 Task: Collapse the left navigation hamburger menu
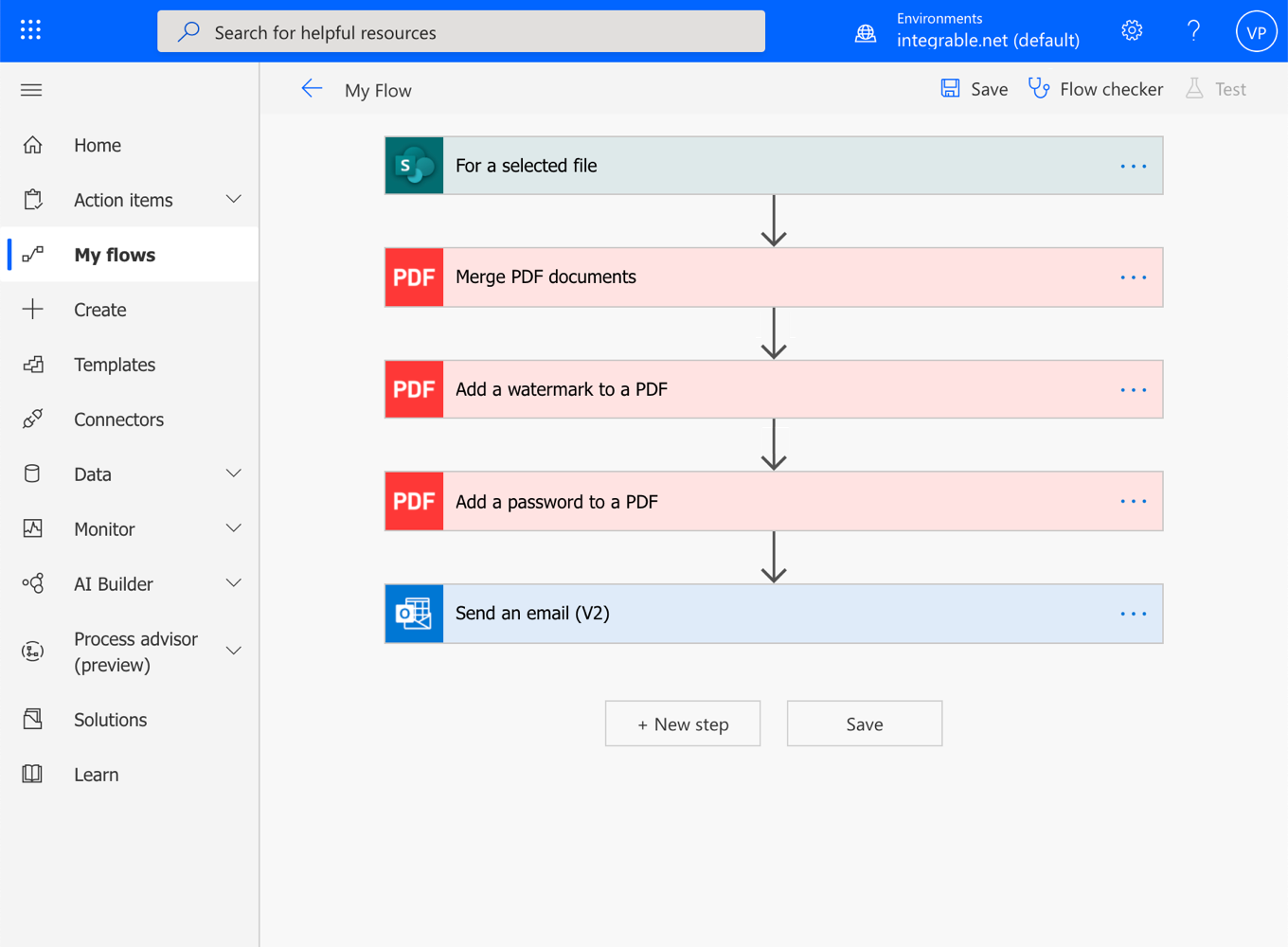31,90
